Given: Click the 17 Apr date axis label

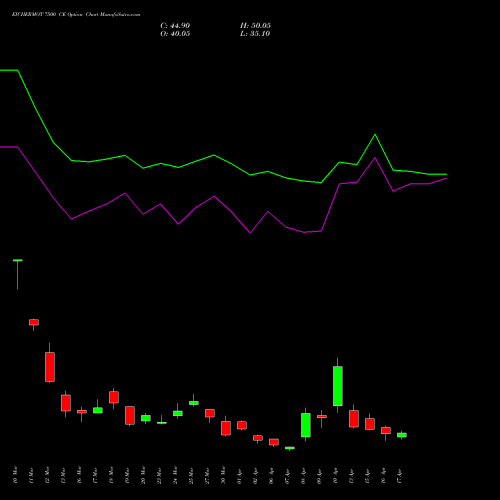Looking at the screenshot, I should pos(399,476).
